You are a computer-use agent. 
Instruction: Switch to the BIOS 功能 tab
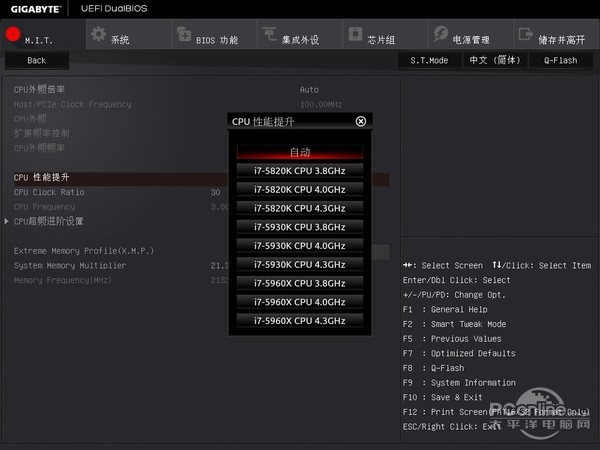pyautogui.click(x=214, y=34)
